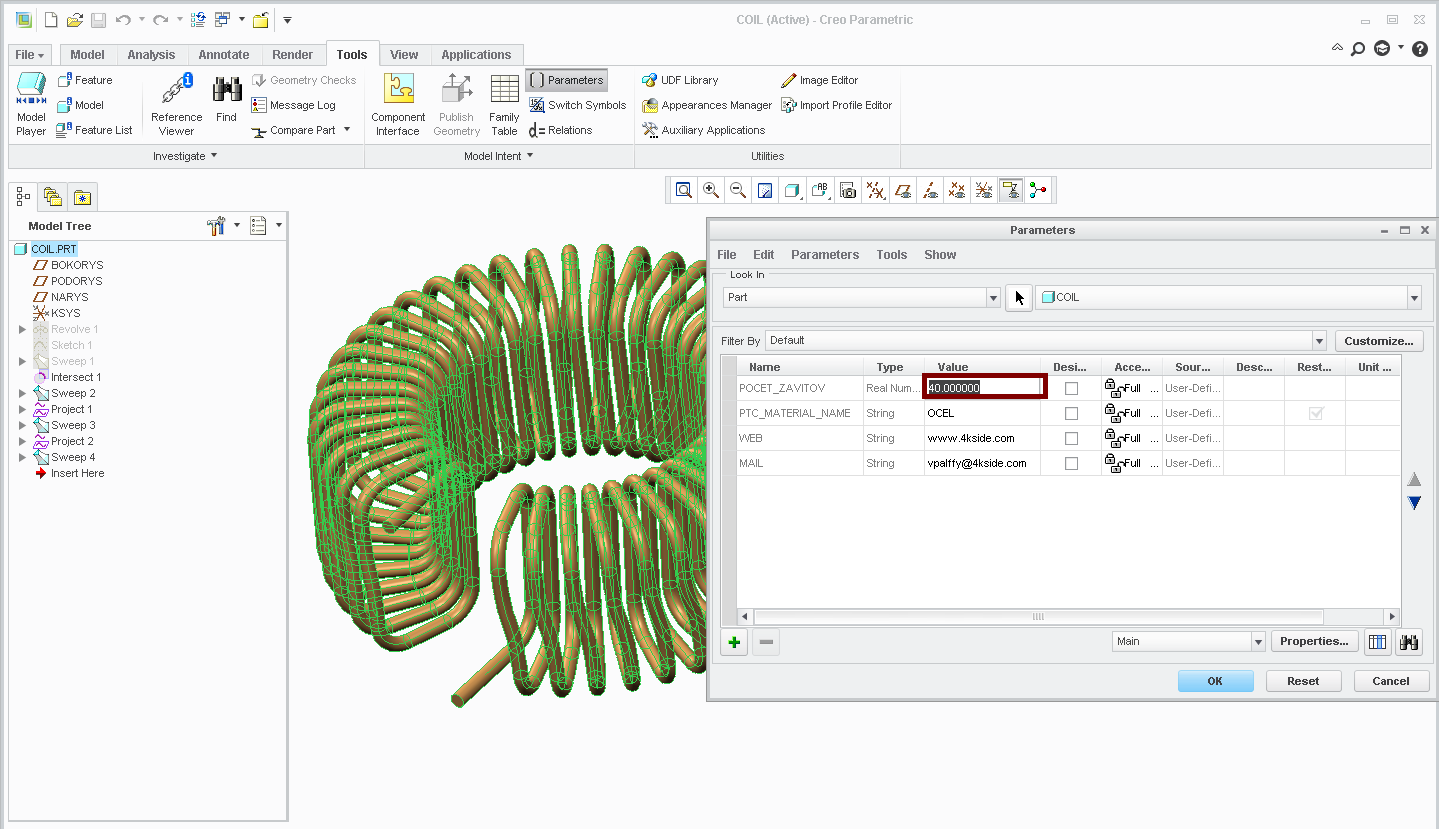
Task: Click OK in Parameters dialog
Action: click(1215, 681)
